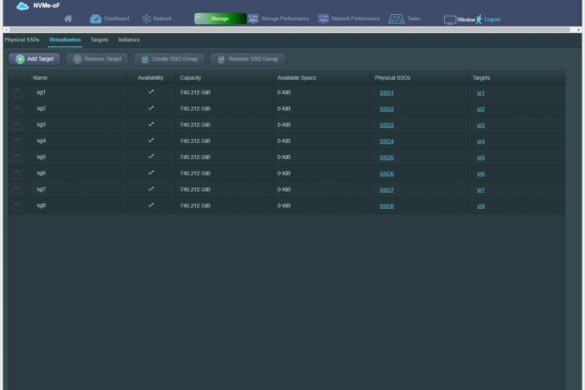Viewport: 585px width, 390px height.
Task: Open the SSD8 link
Action: pos(387,206)
